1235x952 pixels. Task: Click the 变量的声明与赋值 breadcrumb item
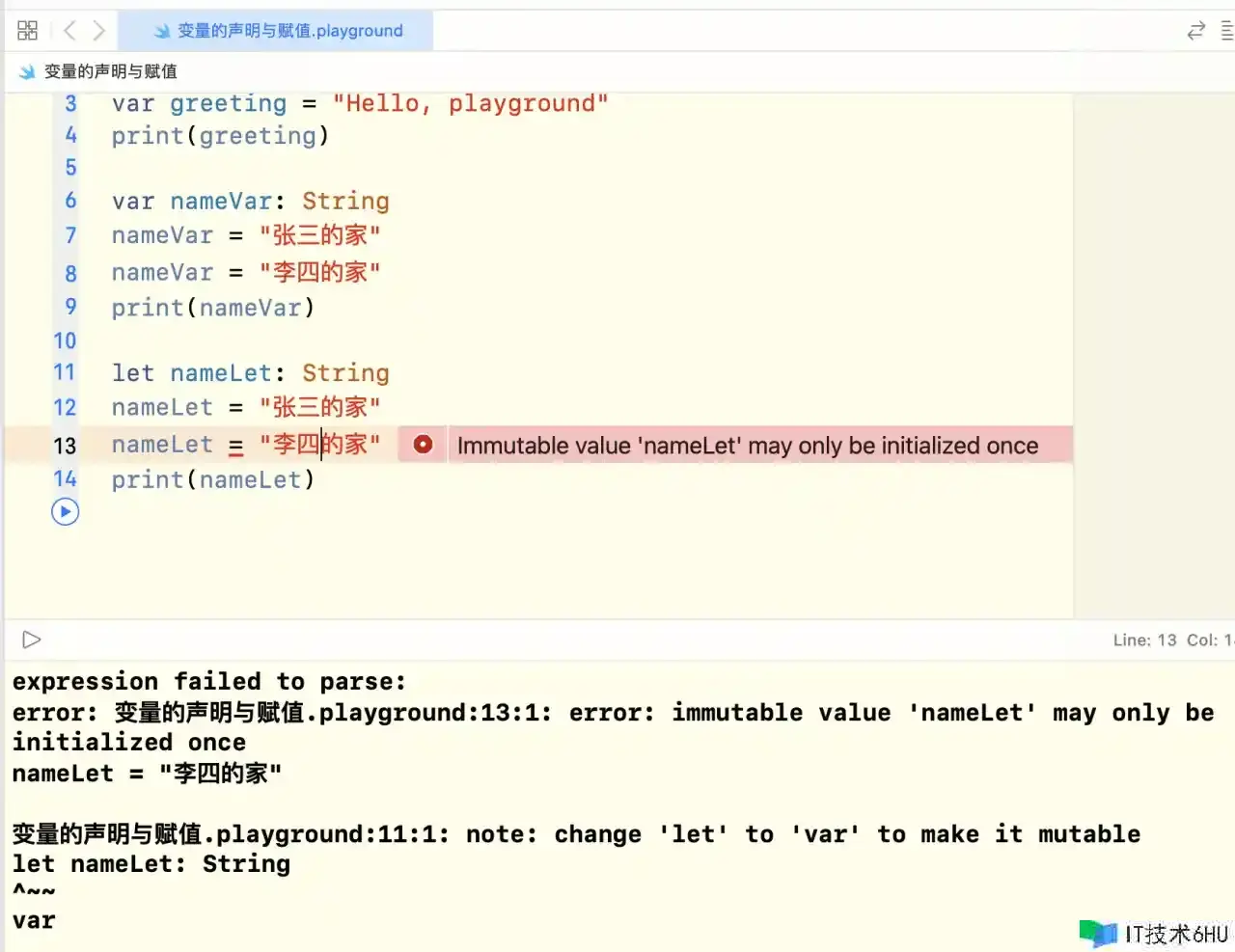110,72
